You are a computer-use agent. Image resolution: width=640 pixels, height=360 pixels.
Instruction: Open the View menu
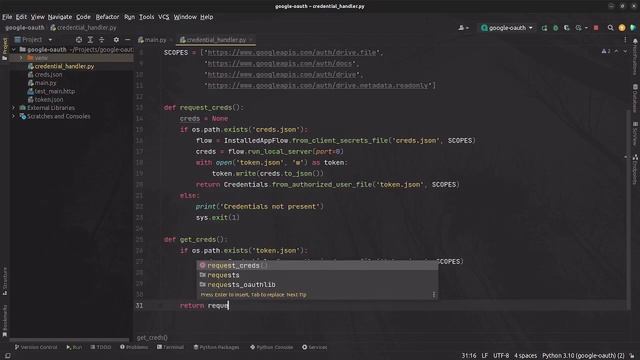38,17
